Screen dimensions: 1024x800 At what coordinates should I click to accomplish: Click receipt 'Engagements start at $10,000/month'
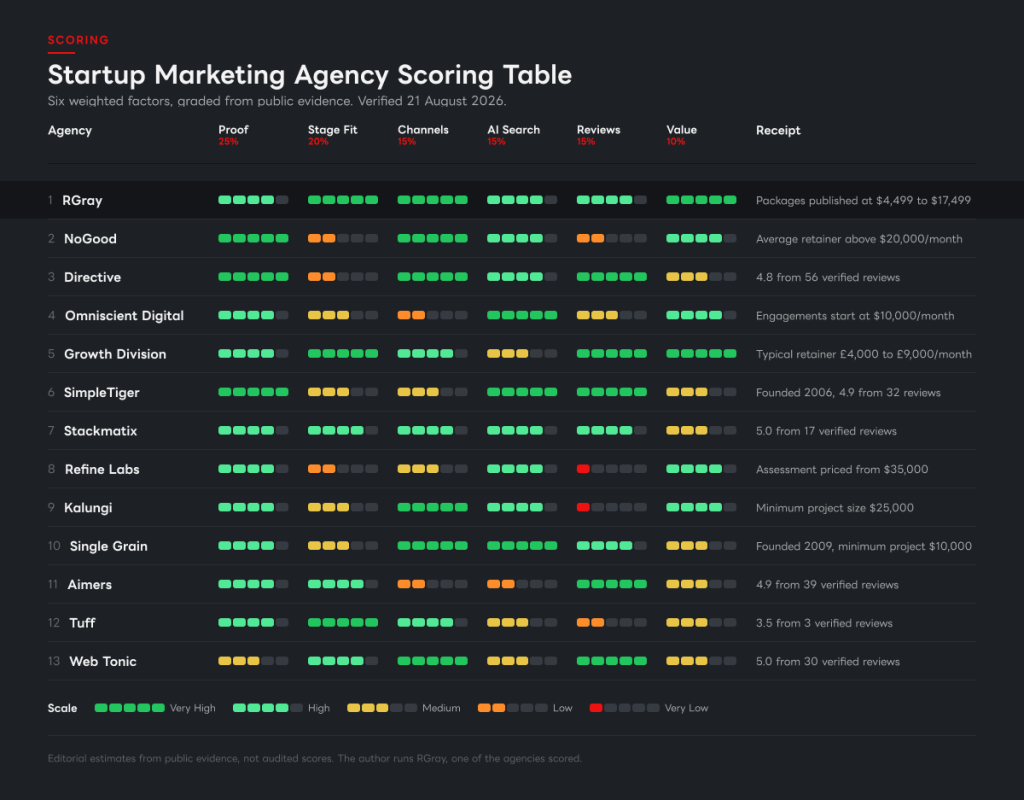[855, 316]
